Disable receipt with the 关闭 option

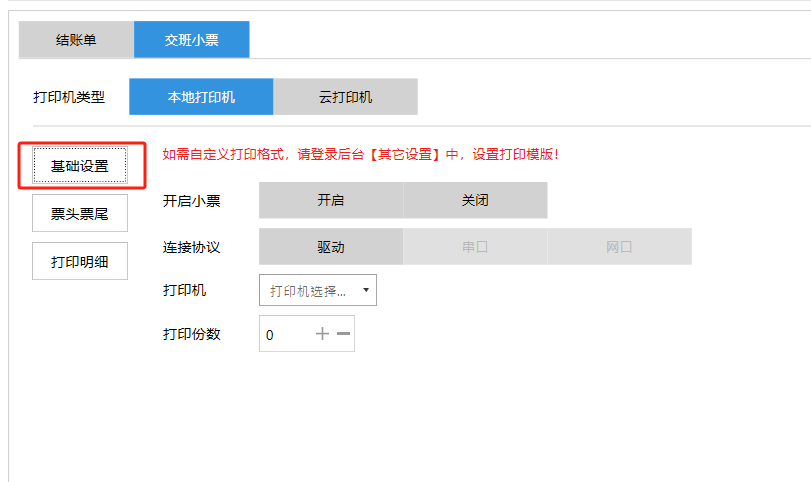point(475,200)
